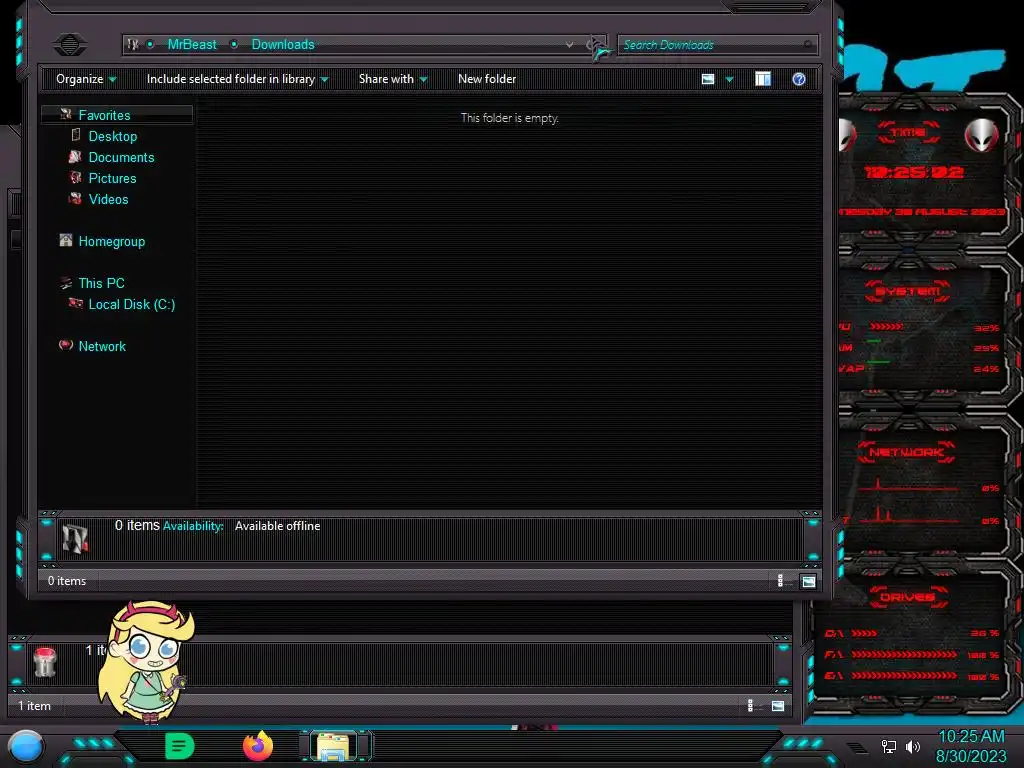The height and width of the screenshot is (768, 1024).
Task: Click 'Available offline' in the details pane
Action: [x=278, y=526]
